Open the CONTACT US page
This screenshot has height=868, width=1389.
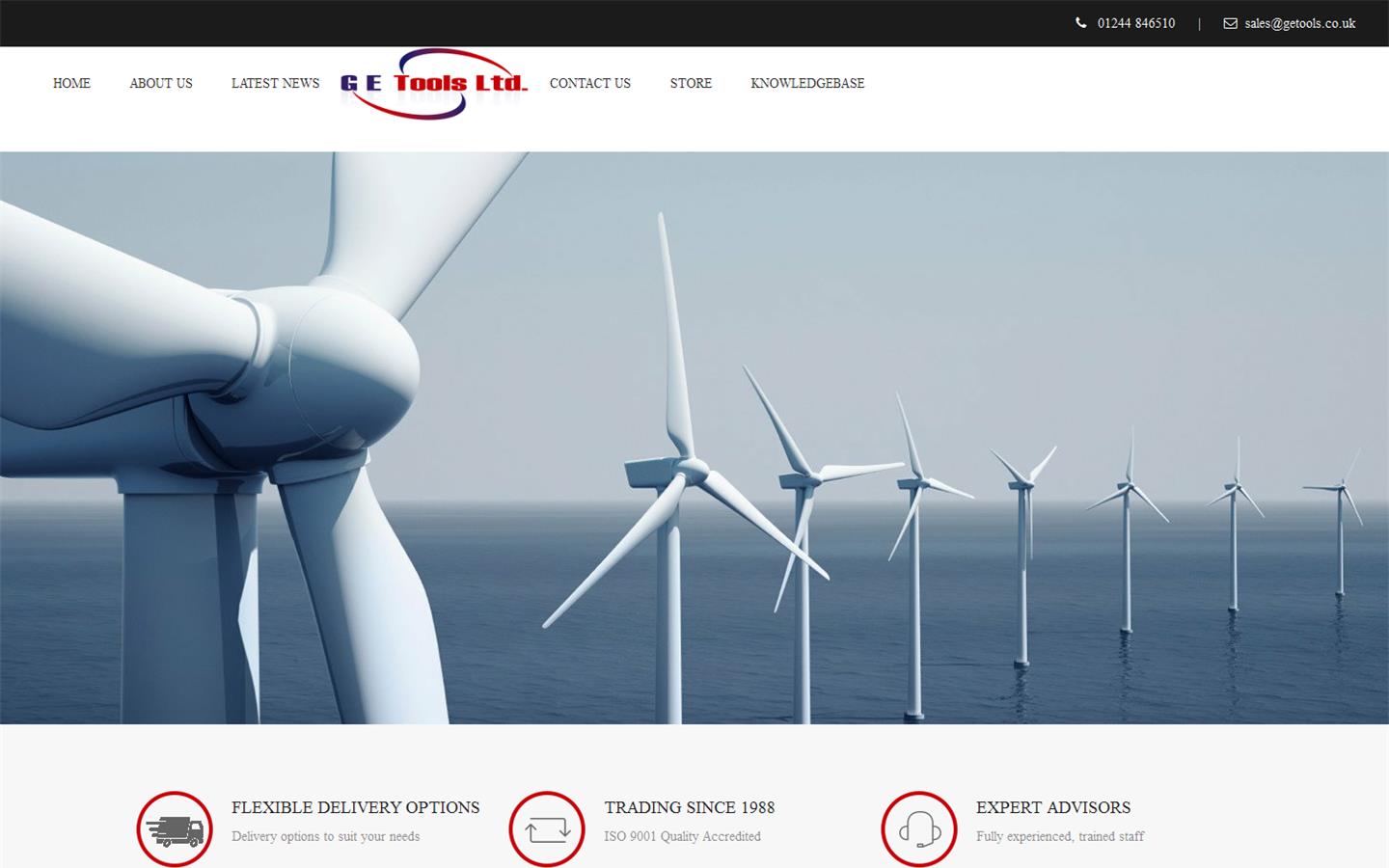point(589,83)
